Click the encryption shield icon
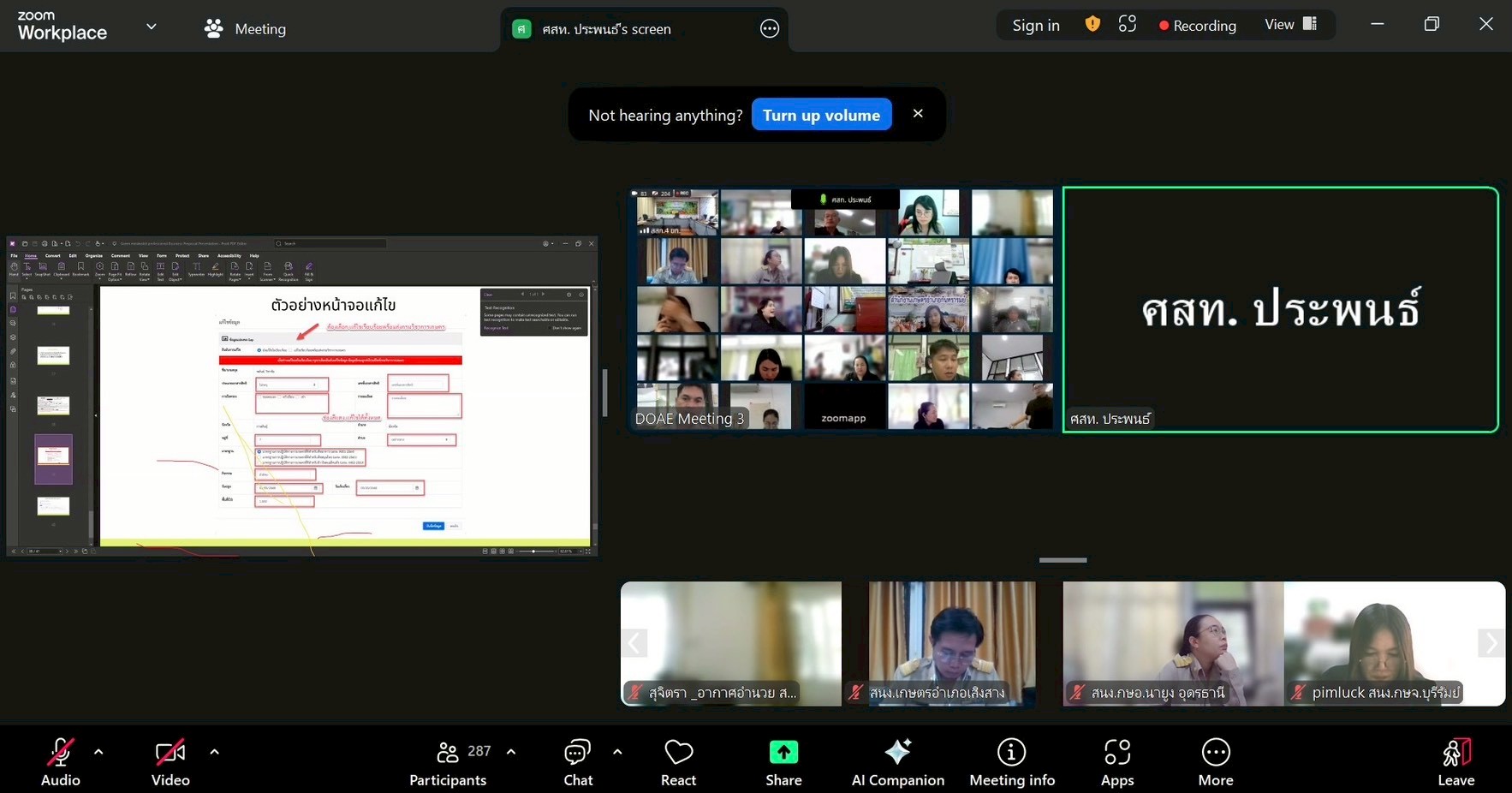The image size is (1512, 793). click(x=1092, y=25)
